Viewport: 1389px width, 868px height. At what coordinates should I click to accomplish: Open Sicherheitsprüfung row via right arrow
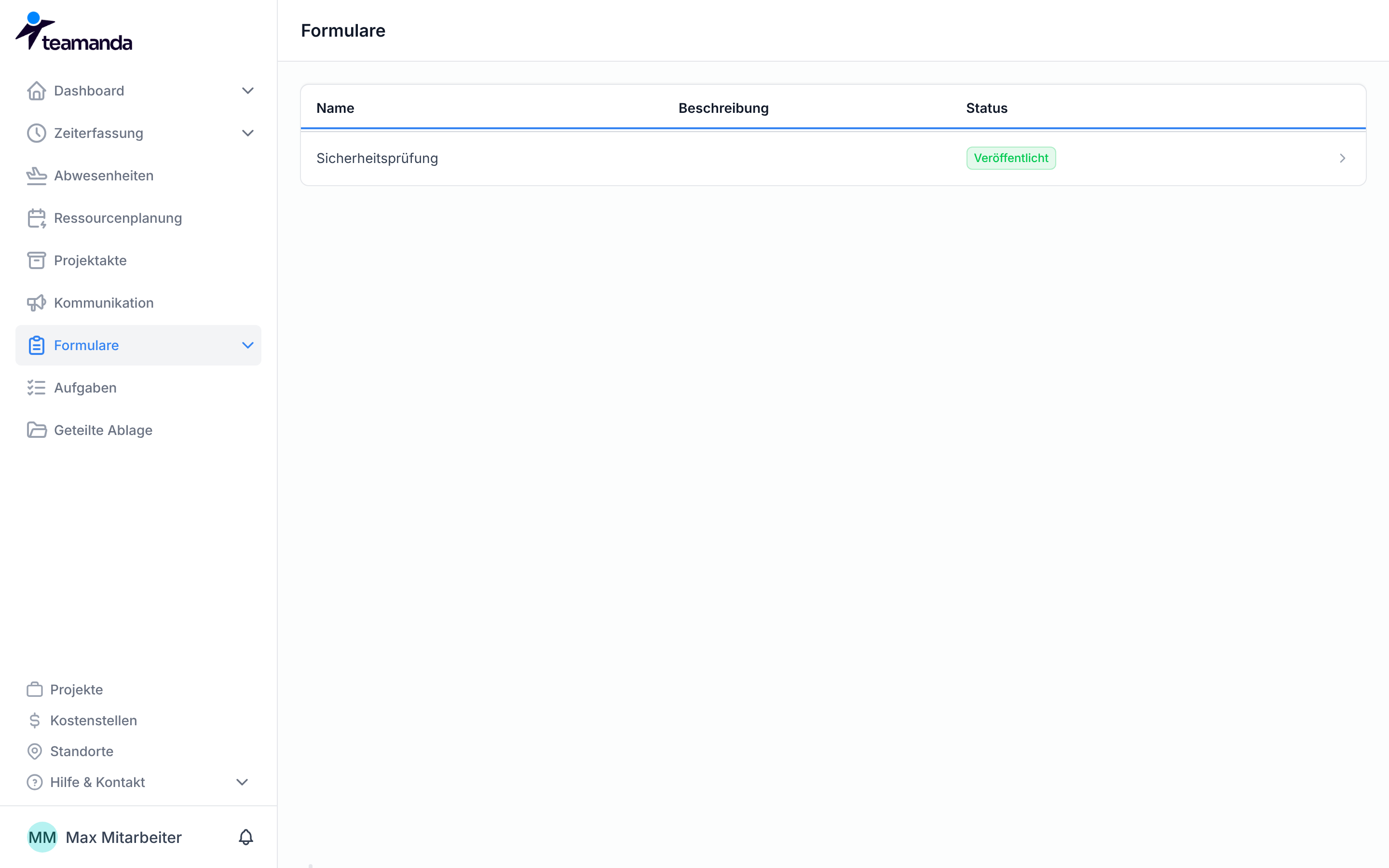(1343, 159)
